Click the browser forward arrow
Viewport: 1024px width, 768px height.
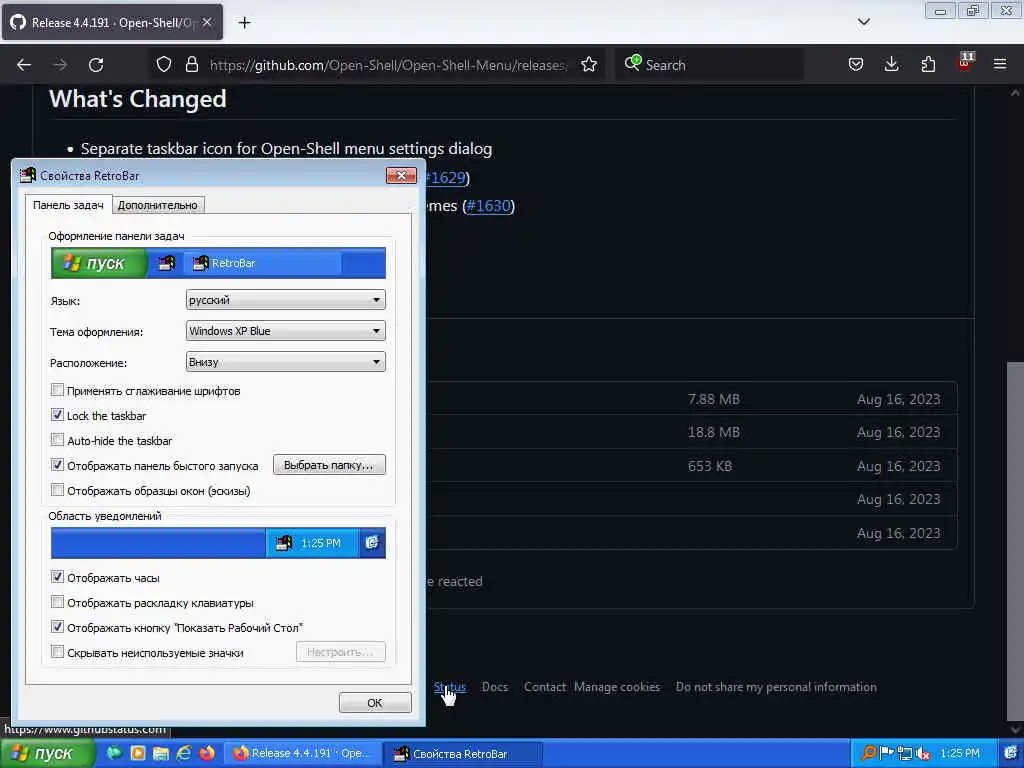(60, 65)
